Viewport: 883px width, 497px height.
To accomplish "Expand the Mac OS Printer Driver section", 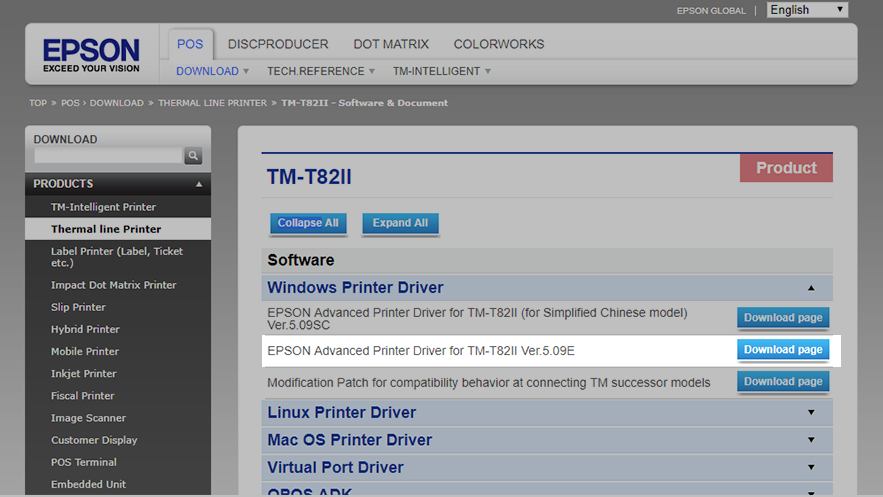I will click(811, 440).
